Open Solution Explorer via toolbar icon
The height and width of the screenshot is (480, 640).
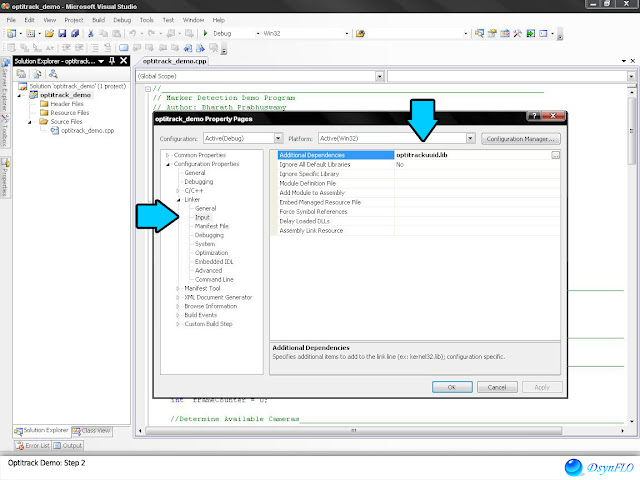pyautogui.click(x=479, y=33)
